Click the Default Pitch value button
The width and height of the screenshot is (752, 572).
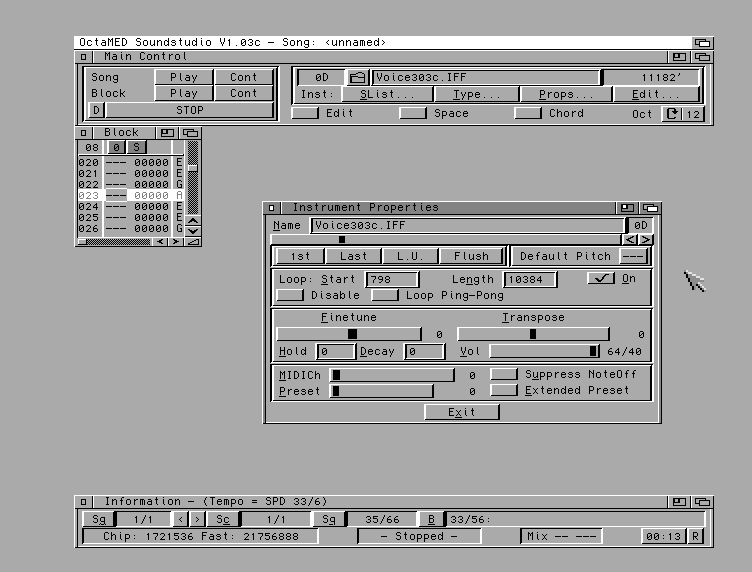[633, 256]
